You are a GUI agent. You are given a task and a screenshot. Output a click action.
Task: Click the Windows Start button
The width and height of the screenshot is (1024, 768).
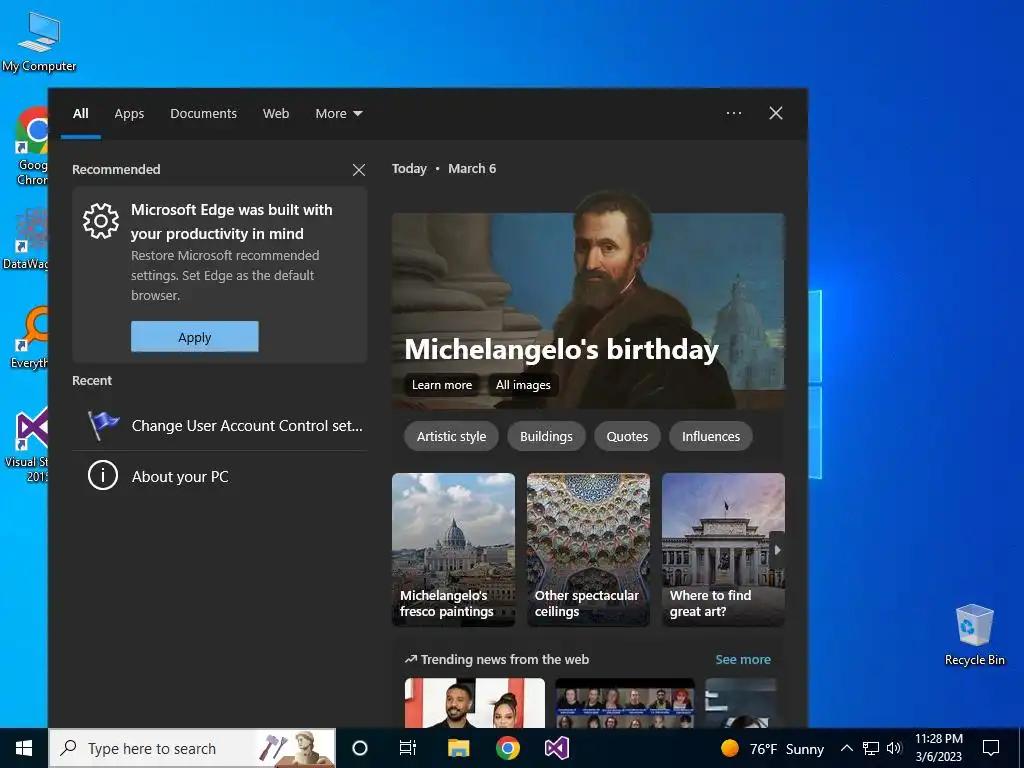click(24, 748)
